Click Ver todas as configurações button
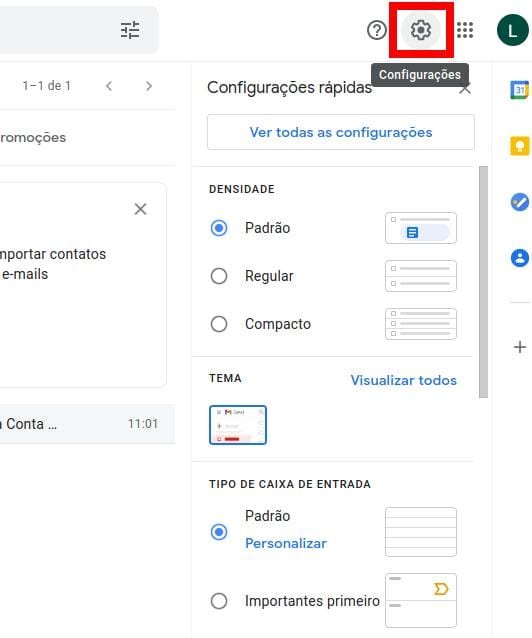 (x=341, y=132)
